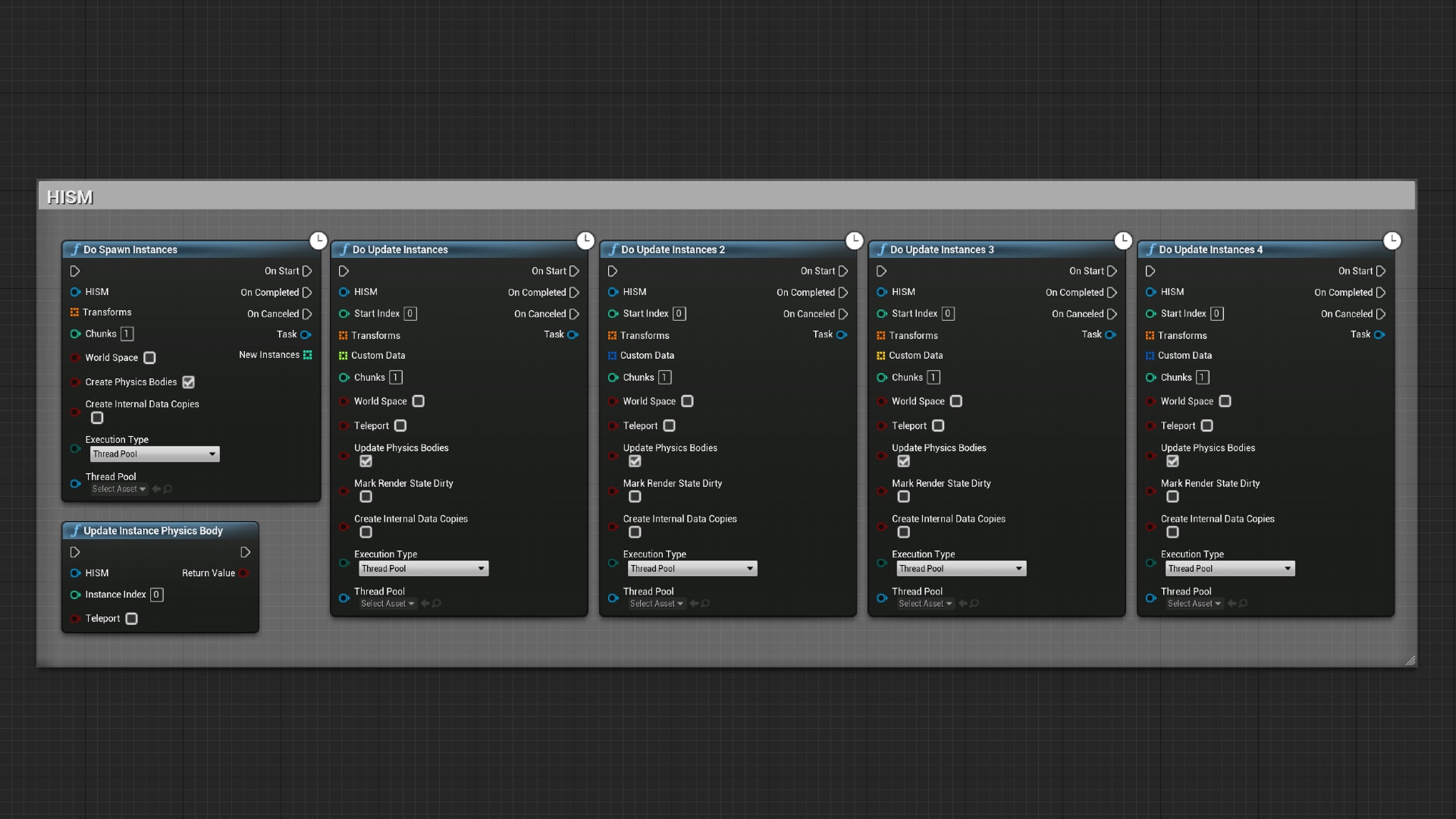
Task: Click the latent clock icon on Do Update Instances 4
Action: pos(1392,240)
